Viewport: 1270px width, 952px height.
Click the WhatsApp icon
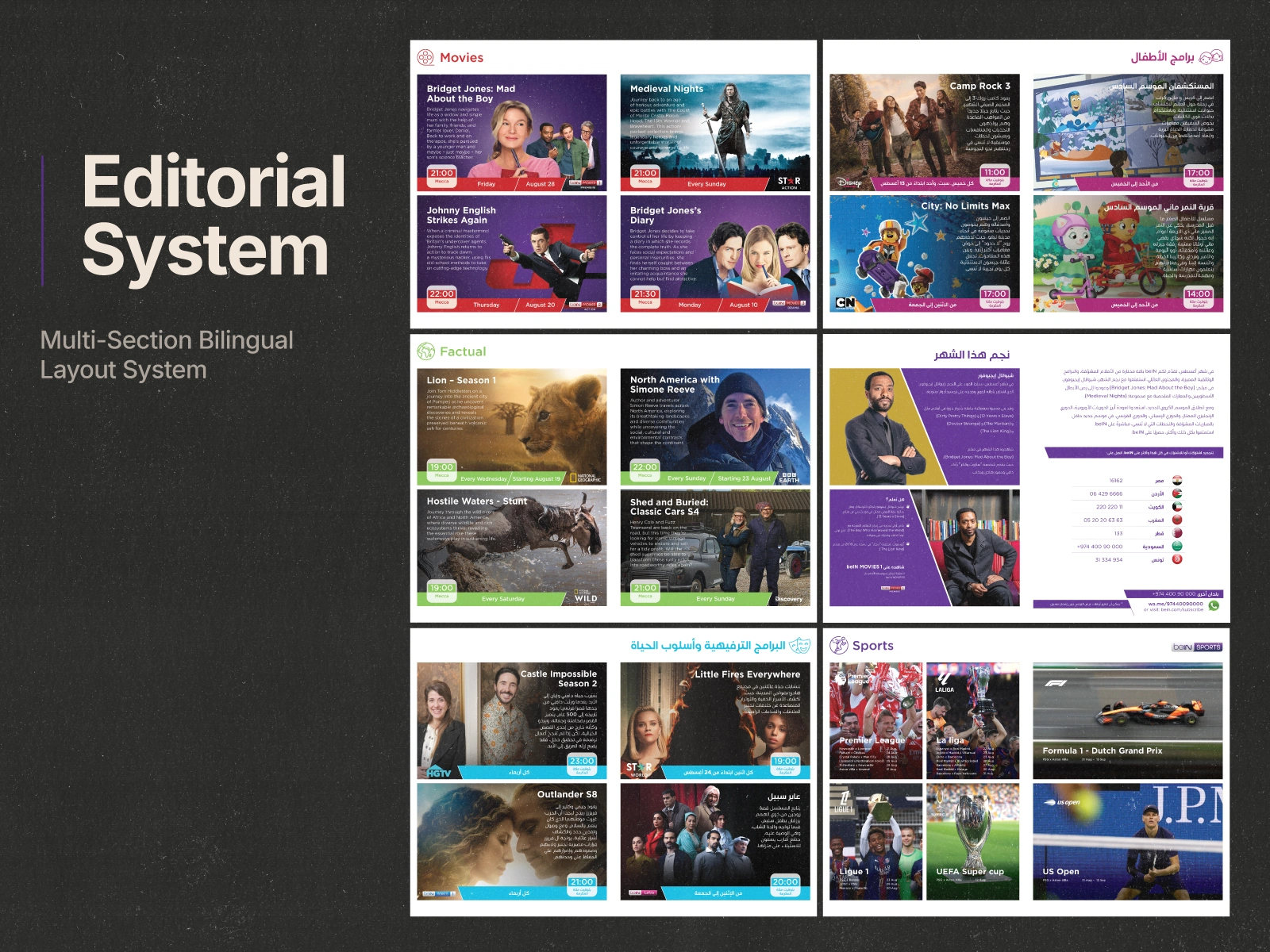(1213, 606)
